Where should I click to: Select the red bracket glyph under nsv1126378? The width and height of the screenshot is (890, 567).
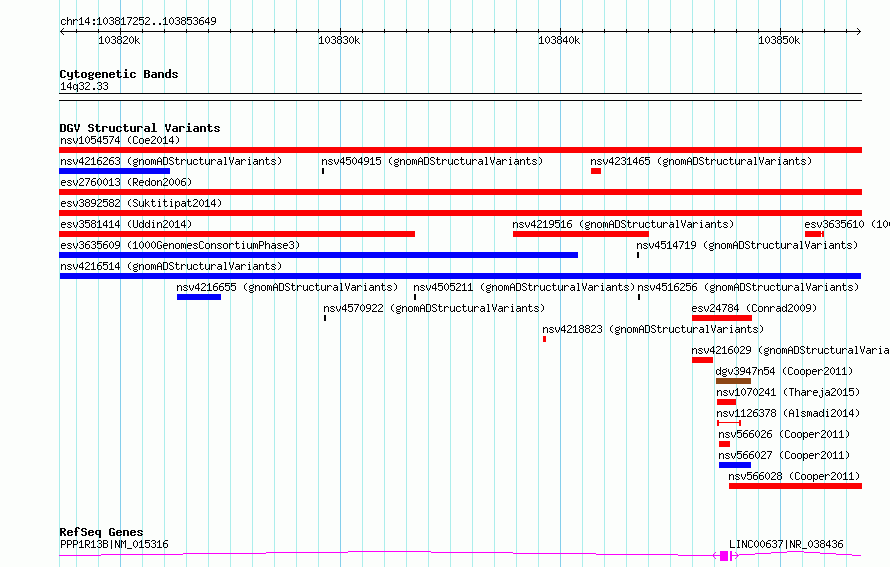point(729,423)
